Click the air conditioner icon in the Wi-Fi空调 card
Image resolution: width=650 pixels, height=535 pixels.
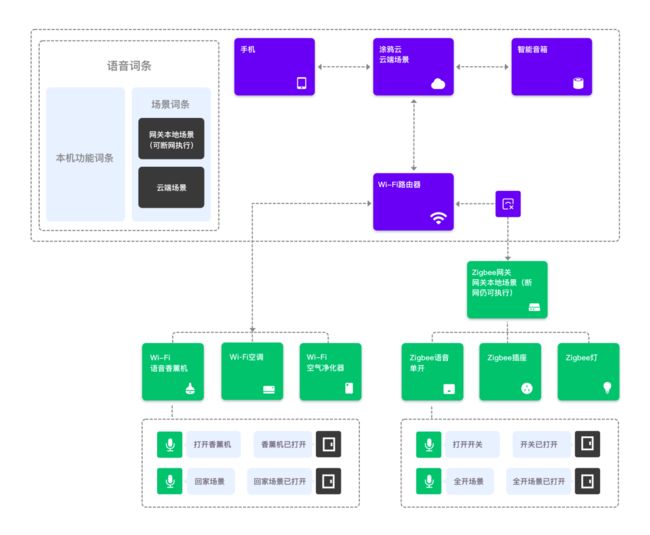(269, 390)
